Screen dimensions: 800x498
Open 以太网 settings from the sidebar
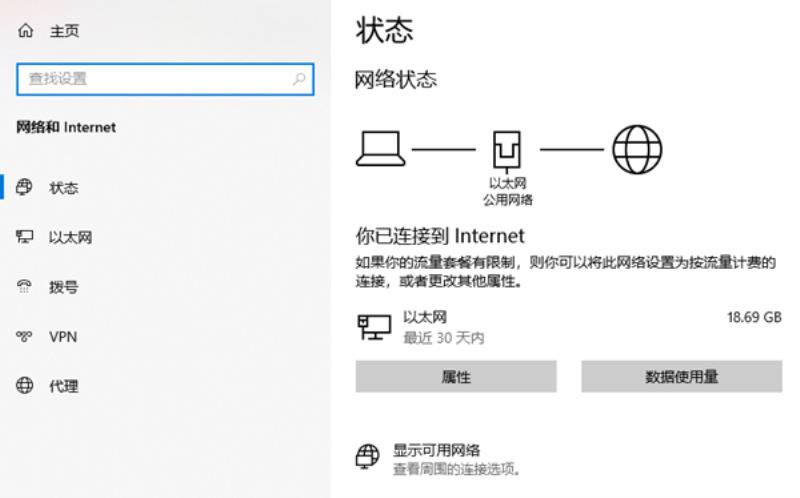[x=70, y=237]
